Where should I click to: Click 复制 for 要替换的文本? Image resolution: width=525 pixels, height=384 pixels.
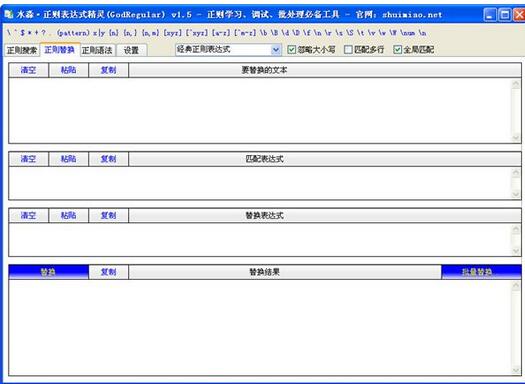(x=108, y=70)
